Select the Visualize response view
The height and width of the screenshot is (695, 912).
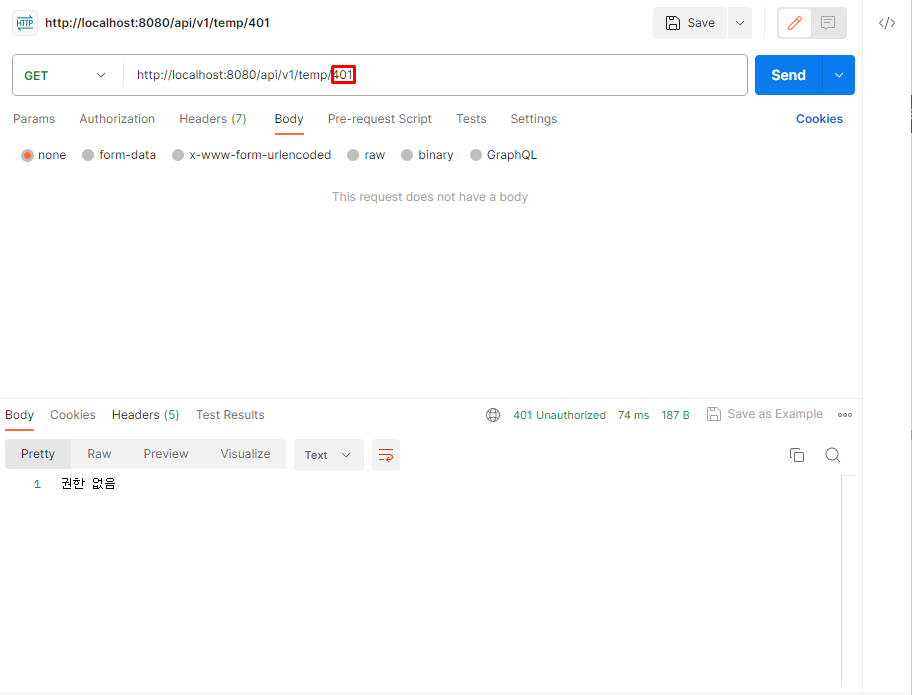point(245,454)
